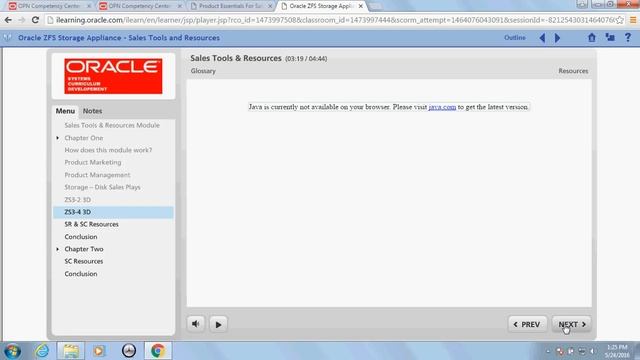Mute the audio with the speaker button
Screen dimensions: 640x360
(196, 324)
